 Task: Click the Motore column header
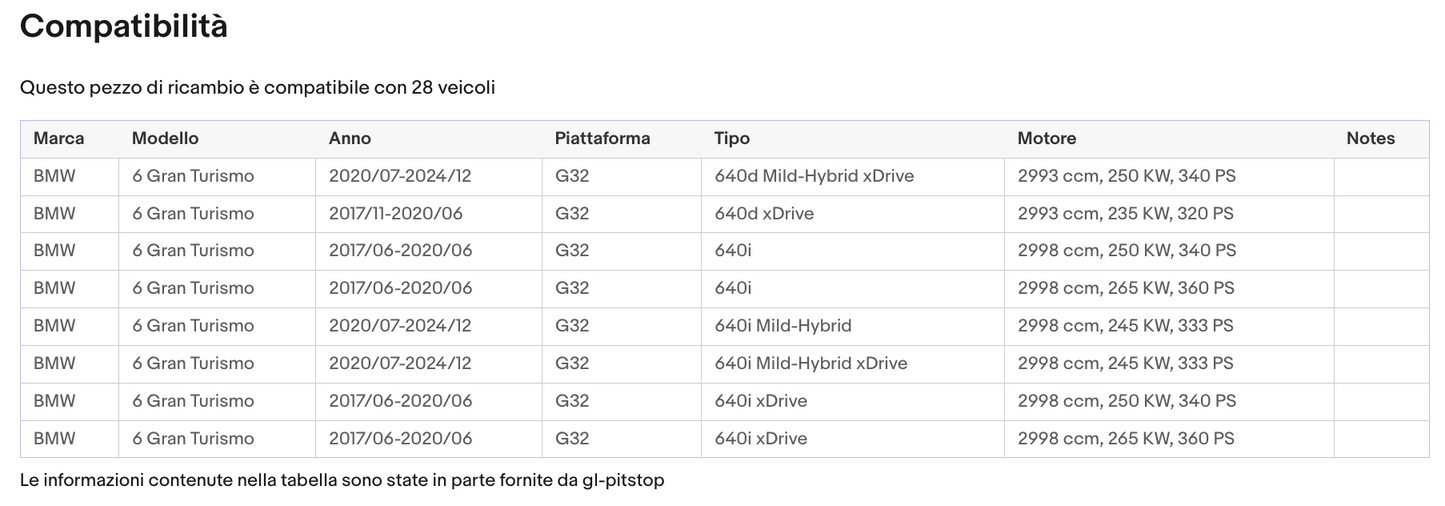[x=1047, y=139]
